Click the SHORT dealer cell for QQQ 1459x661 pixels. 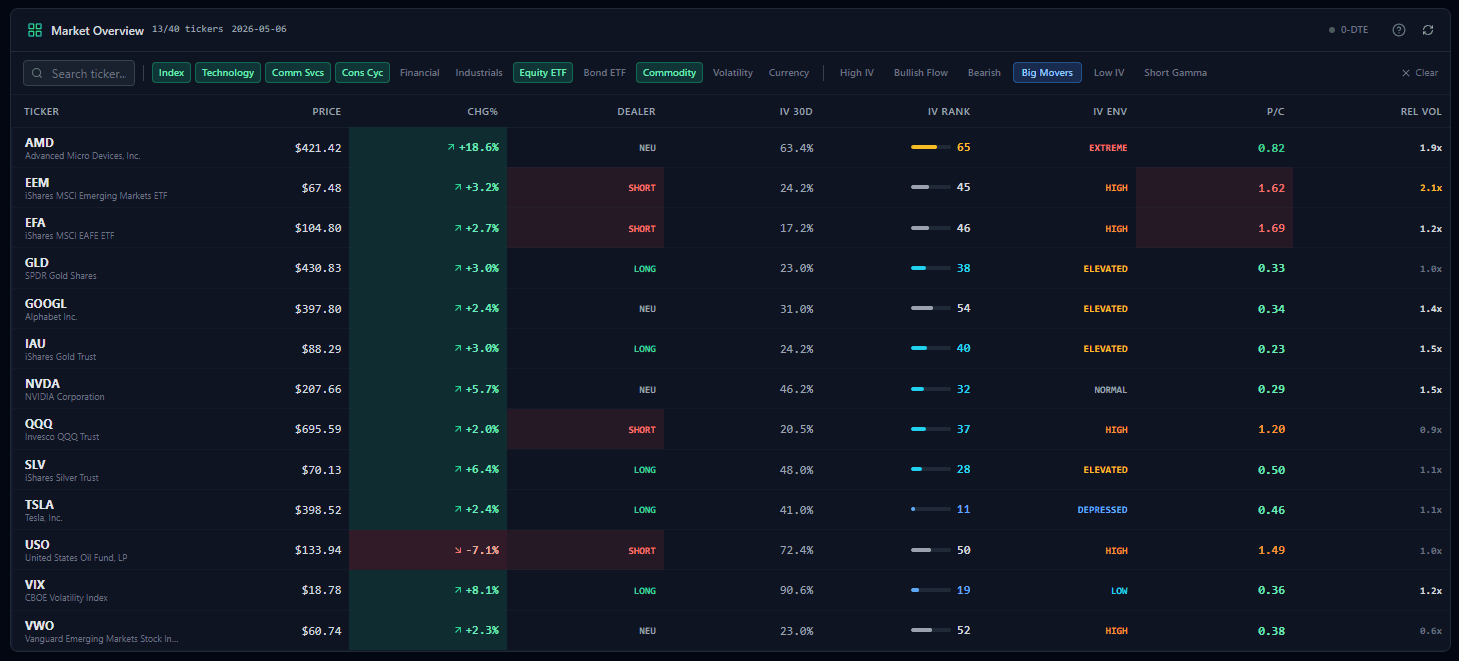[x=586, y=429]
